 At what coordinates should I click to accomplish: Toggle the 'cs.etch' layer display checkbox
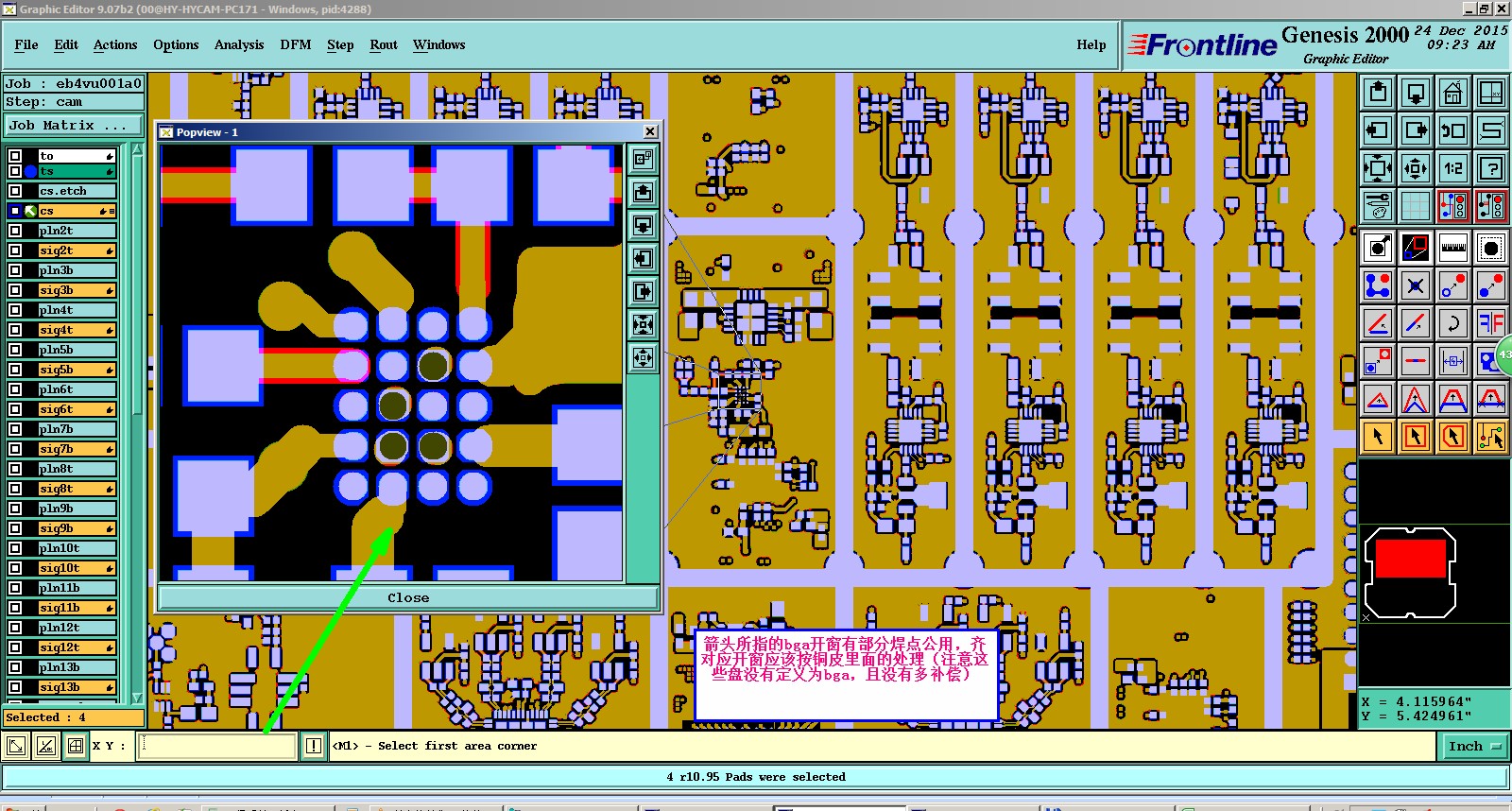pyautogui.click(x=15, y=191)
